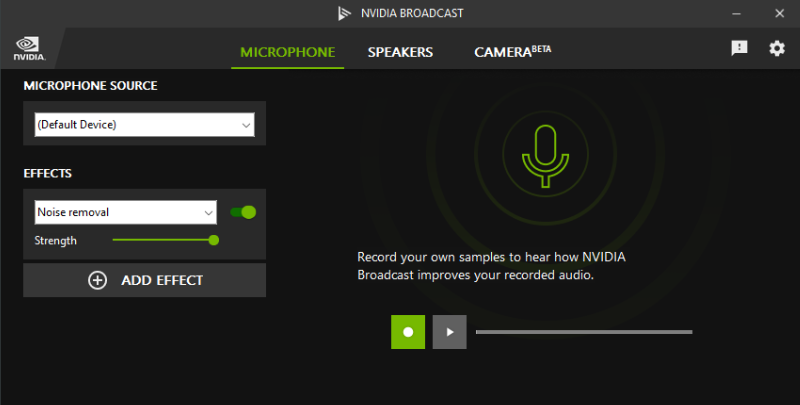
Task: Click the plus icon in Add Effect
Action: (97, 280)
